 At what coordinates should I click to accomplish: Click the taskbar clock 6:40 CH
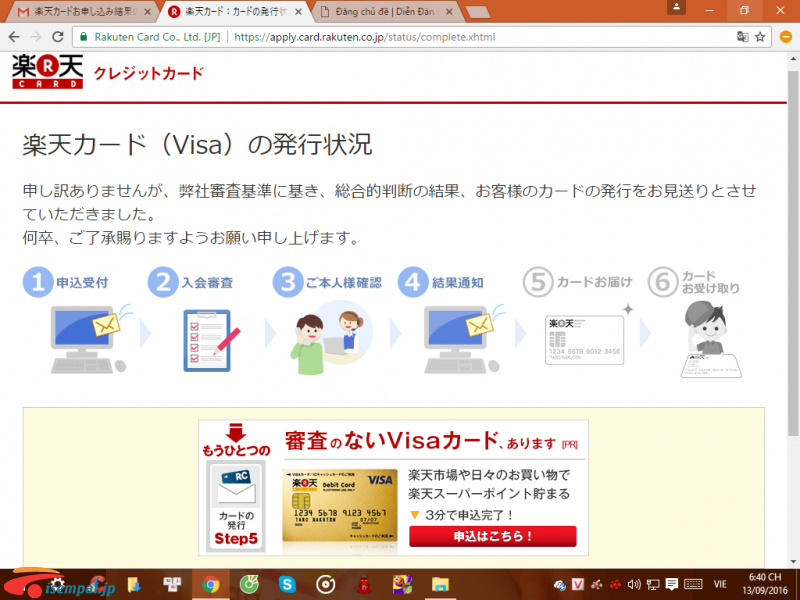point(764,584)
